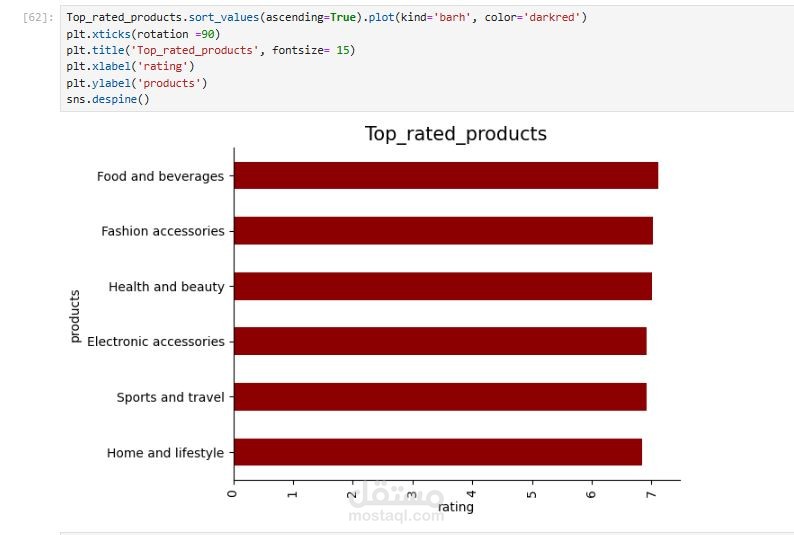
Task: Click the x-axis tick label 5
Action: [532, 493]
